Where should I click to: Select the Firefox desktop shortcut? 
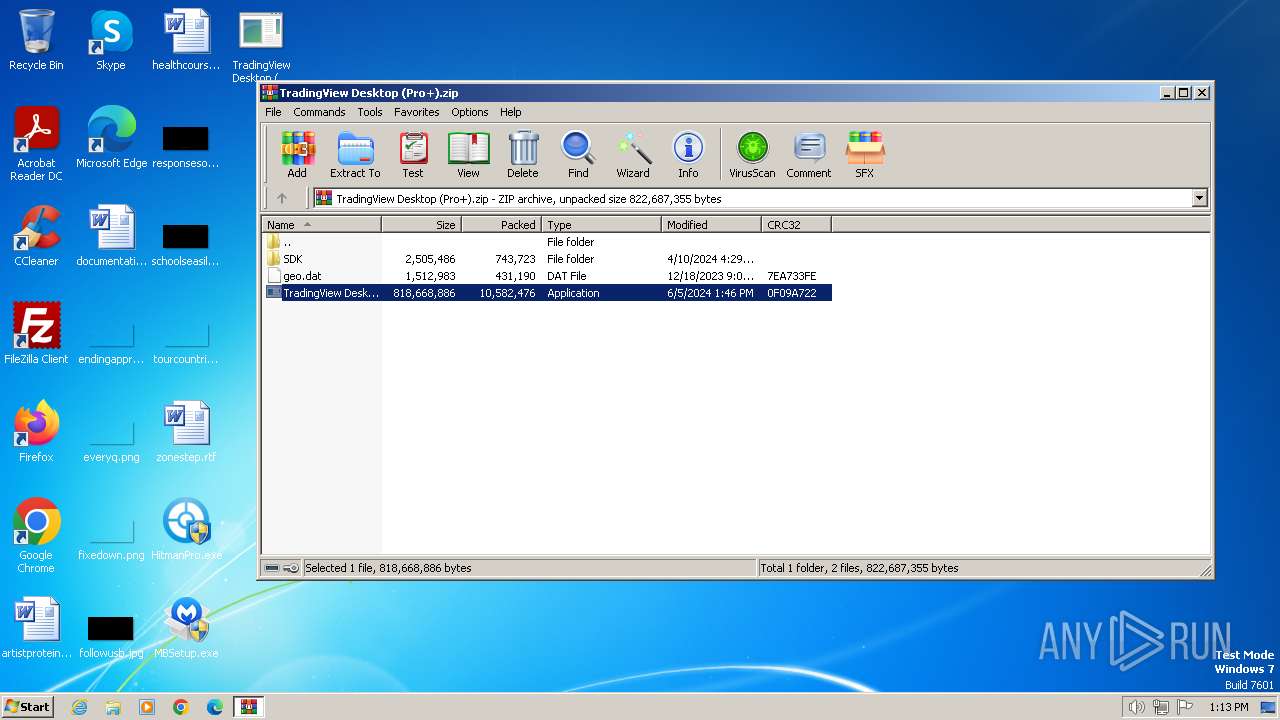click(x=36, y=431)
